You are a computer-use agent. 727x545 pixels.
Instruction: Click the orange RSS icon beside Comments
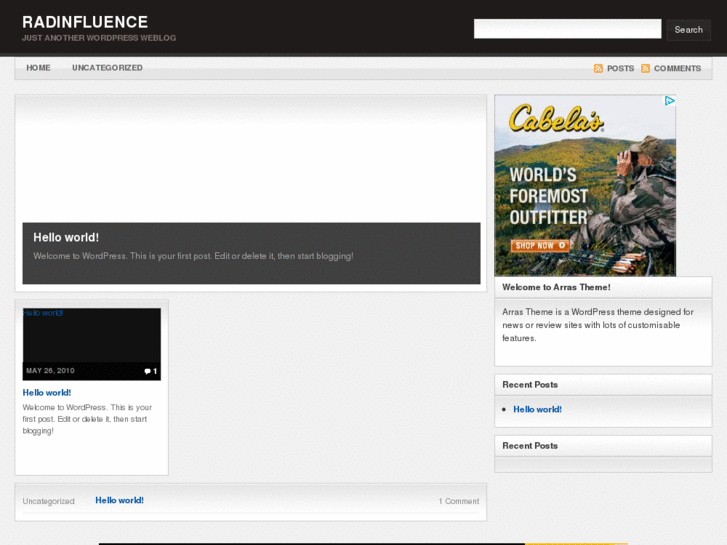645,68
